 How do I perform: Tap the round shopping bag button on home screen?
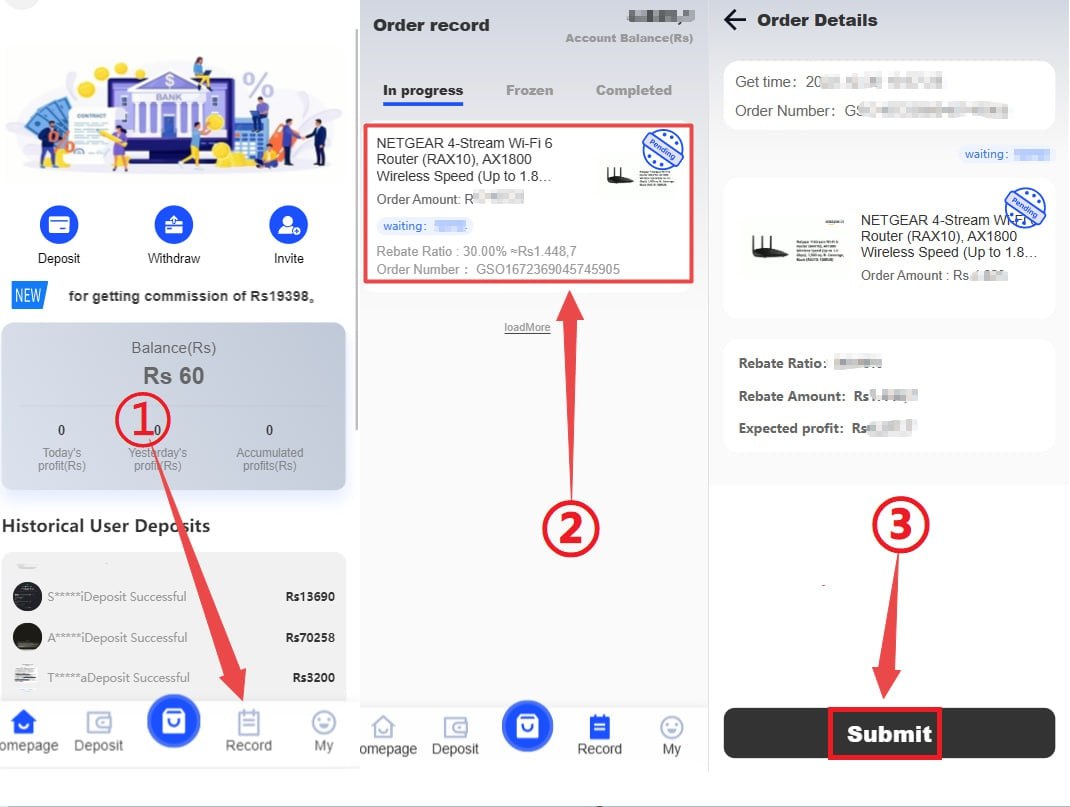[x=173, y=720]
